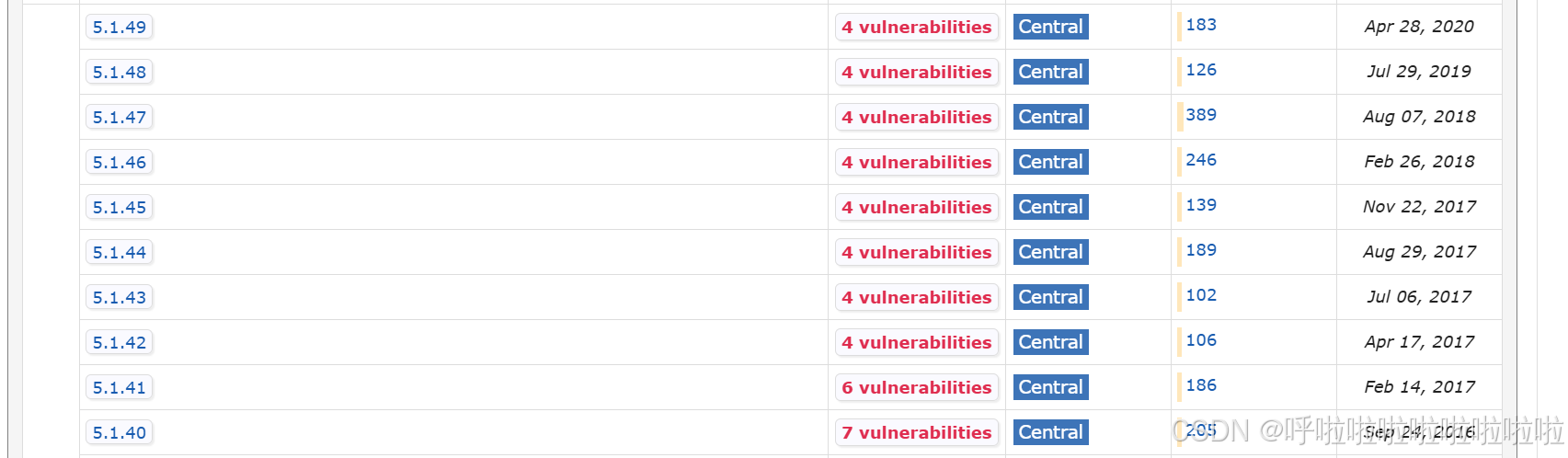Click the Central badge in 5.1.49 row

coord(1051,27)
